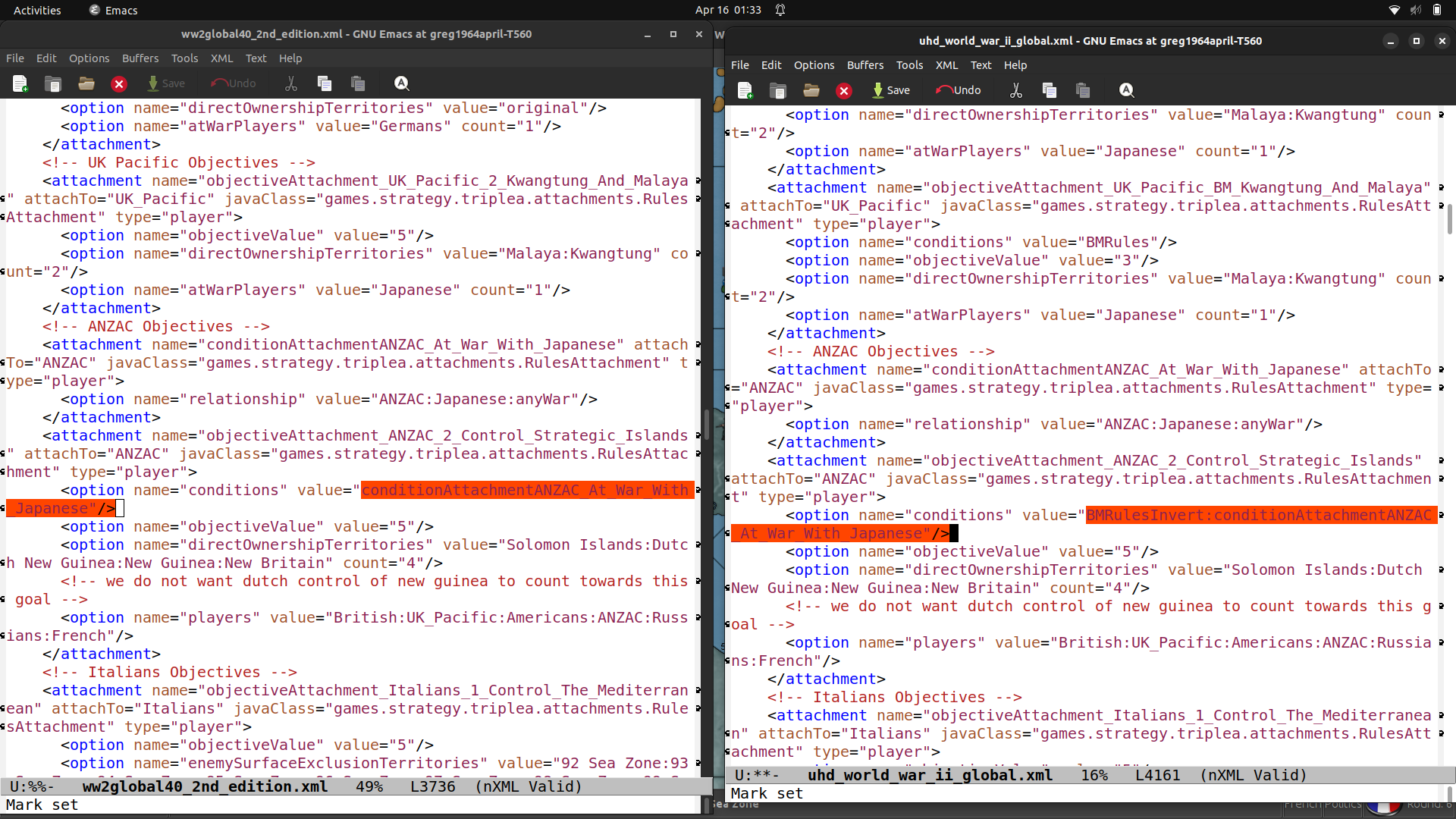This screenshot has width=1456, height=819.
Task: Click 'UK Pacific Objectives' comment in left window
Action: click(x=179, y=162)
